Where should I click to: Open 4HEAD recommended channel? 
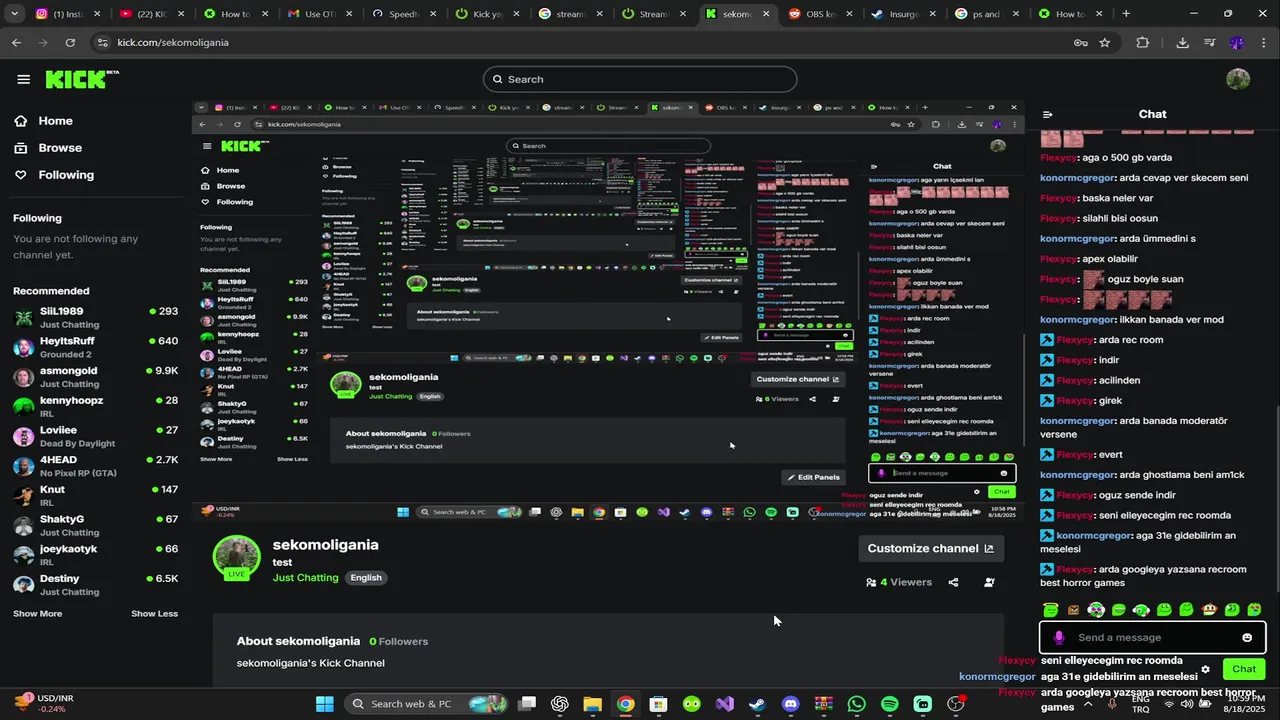coord(95,466)
